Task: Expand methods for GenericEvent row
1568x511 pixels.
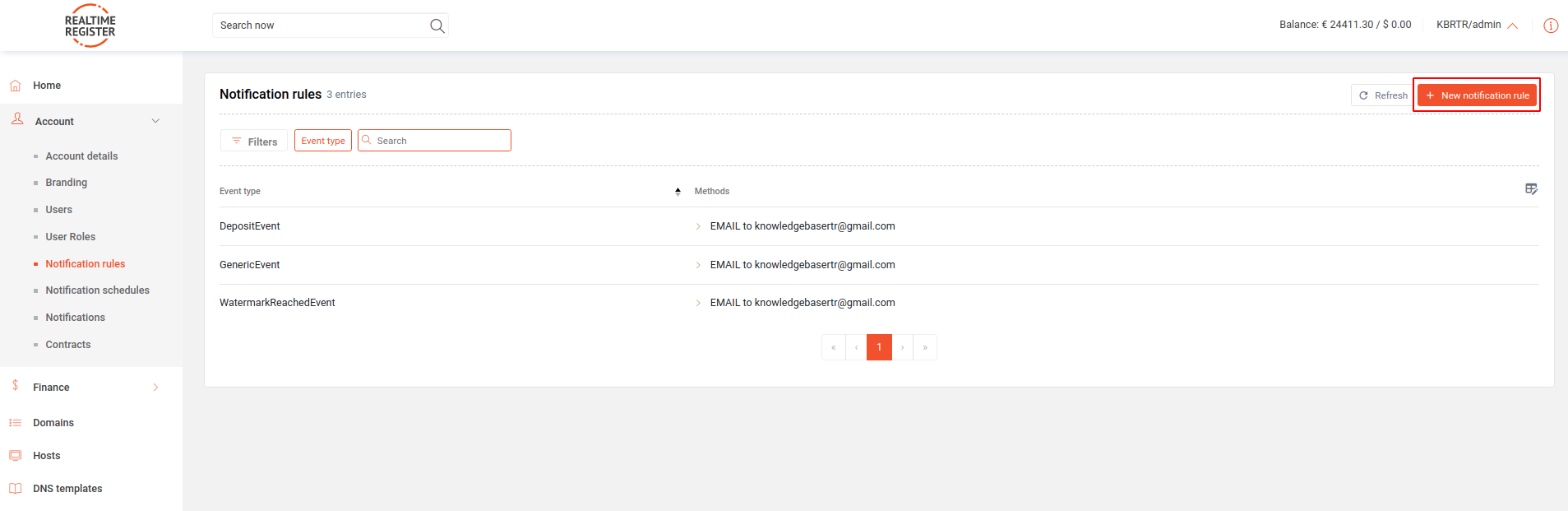Action: [x=698, y=265]
